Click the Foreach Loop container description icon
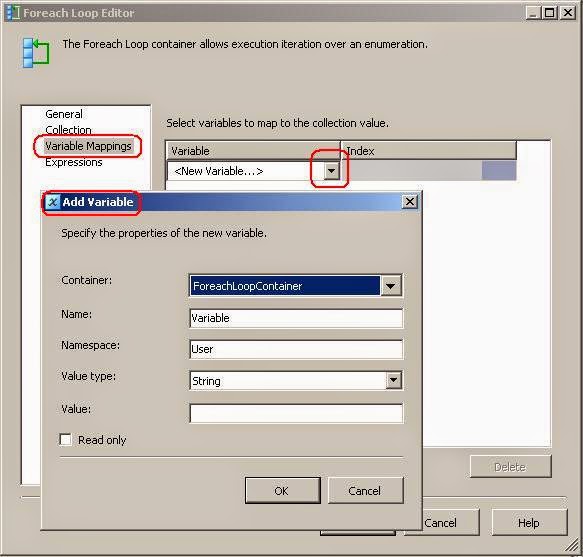The image size is (583, 557). pos(36,52)
